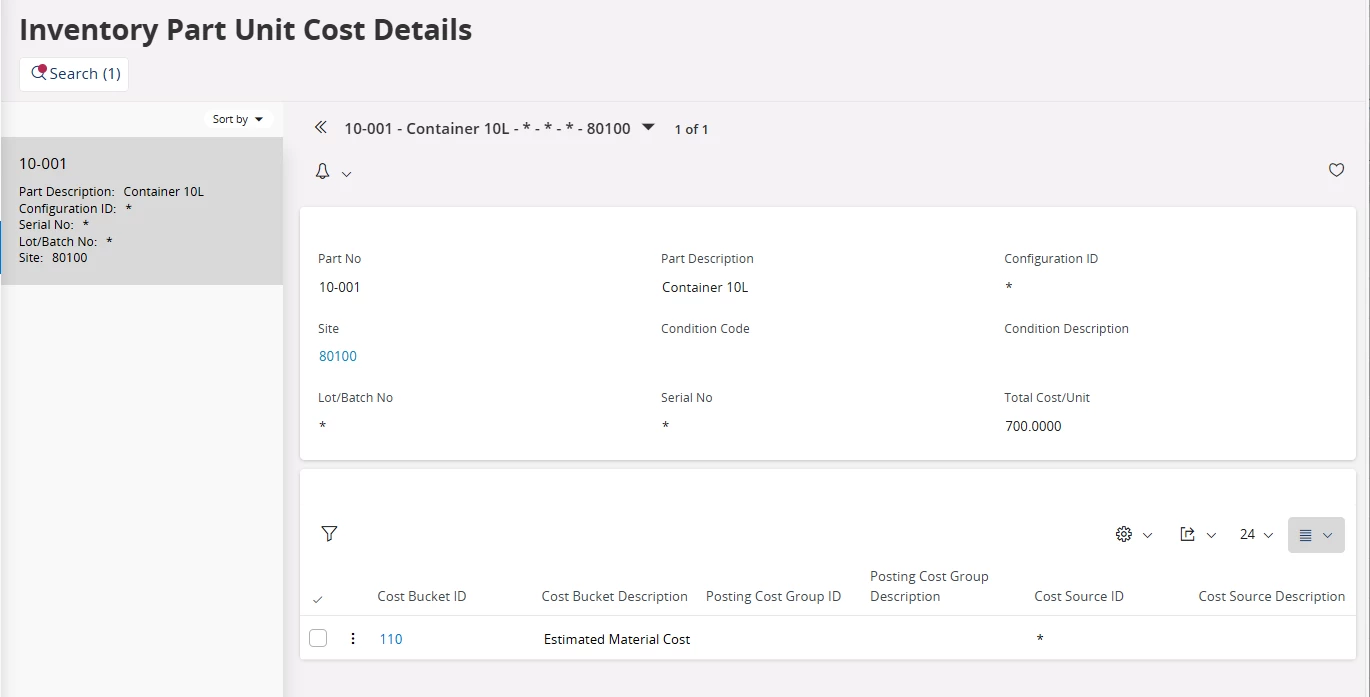Screen dimensions: 1370x697
Task: Click the notification bell icon
Action: [323, 172]
